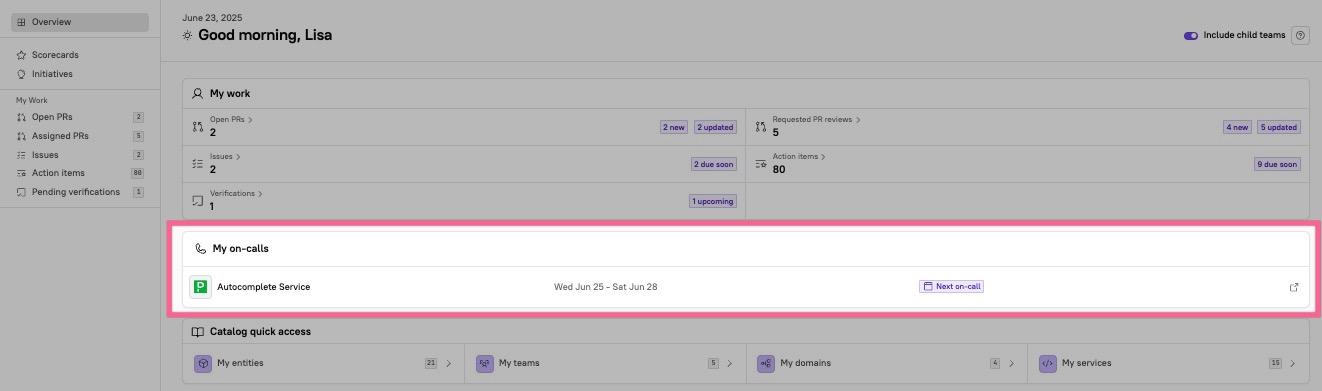Click the My work Action items list icon

(x=761, y=164)
